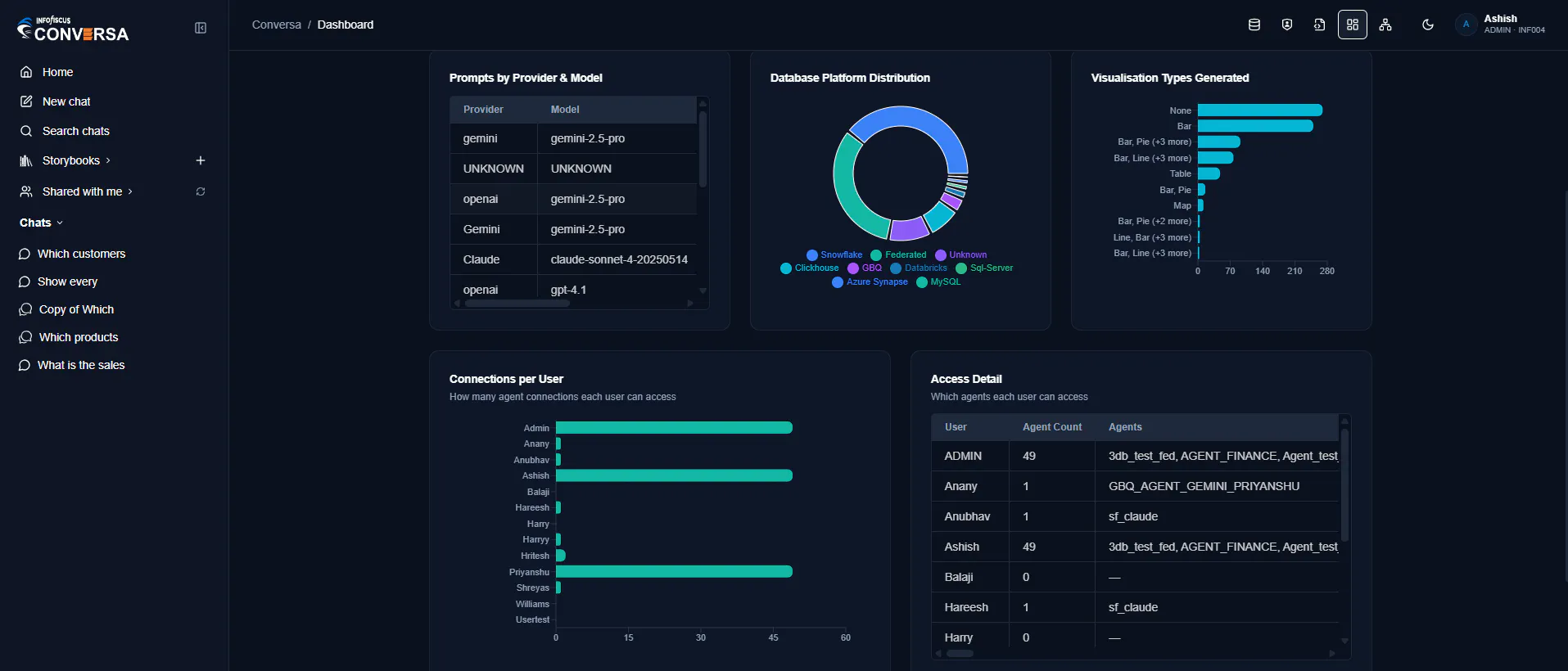This screenshot has width=1568, height=671.
Task: Expand Storybooks chevron arrow
Action: [x=108, y=160]
